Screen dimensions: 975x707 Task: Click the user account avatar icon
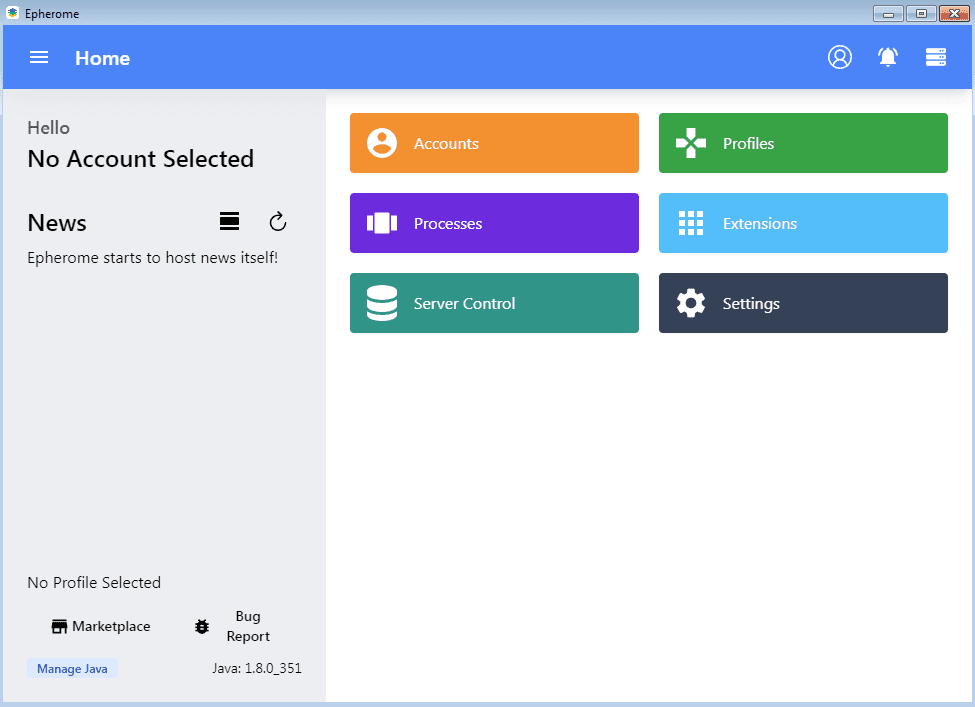pyautogui.click(x=839, y=57)
